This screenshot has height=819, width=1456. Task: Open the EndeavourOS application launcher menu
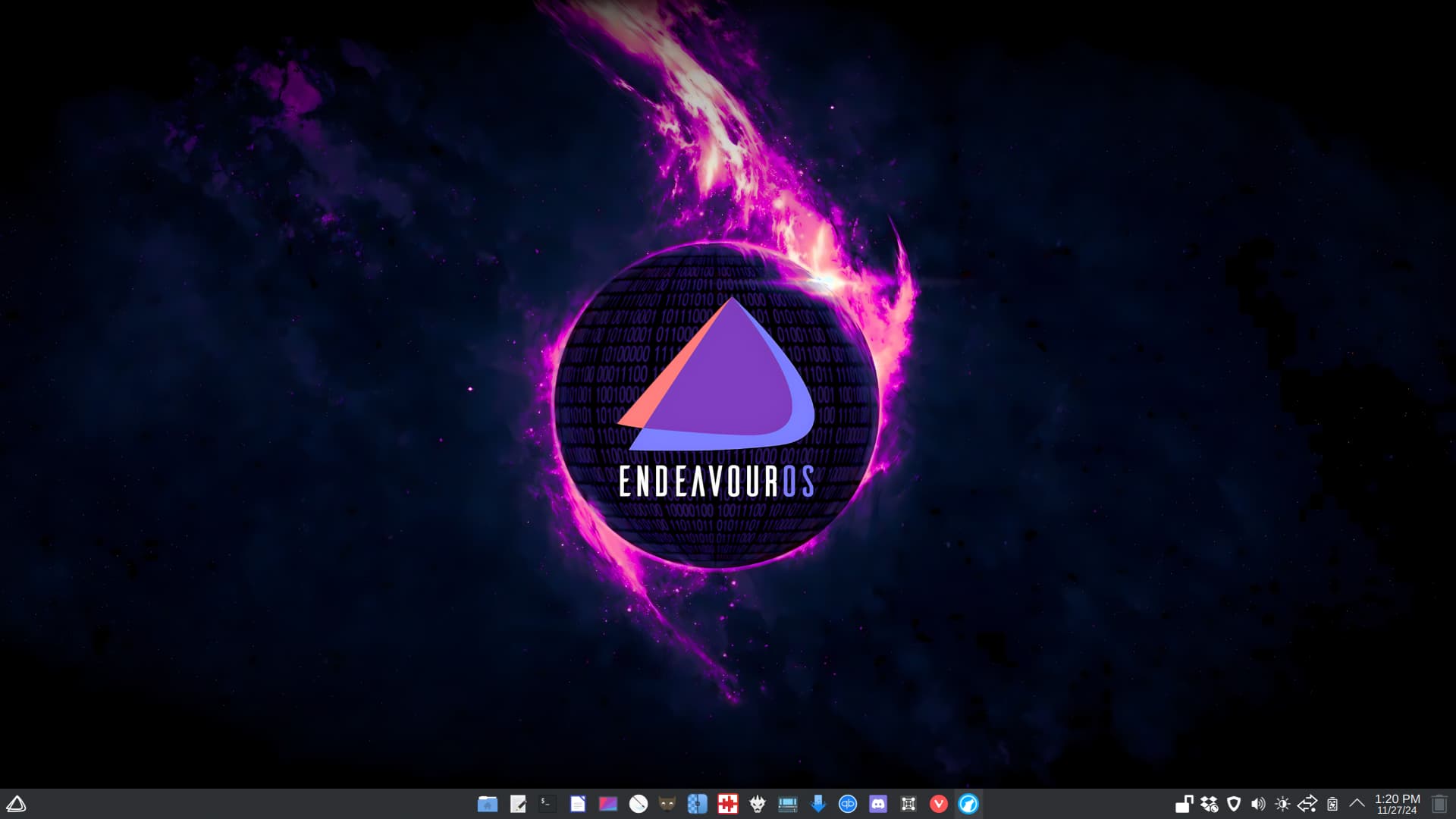[16, 804]
